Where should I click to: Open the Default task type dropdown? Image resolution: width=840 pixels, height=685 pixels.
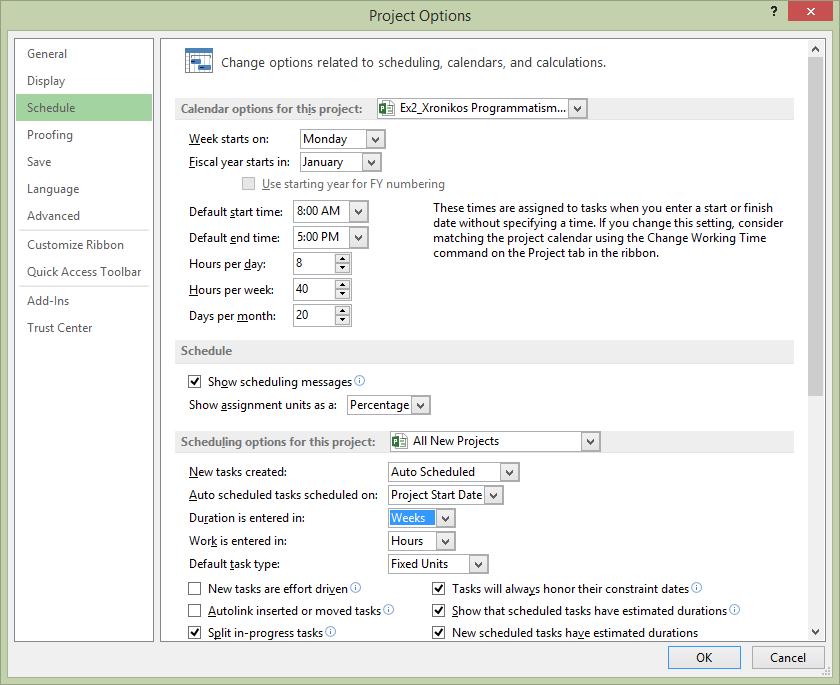[478, 564]
